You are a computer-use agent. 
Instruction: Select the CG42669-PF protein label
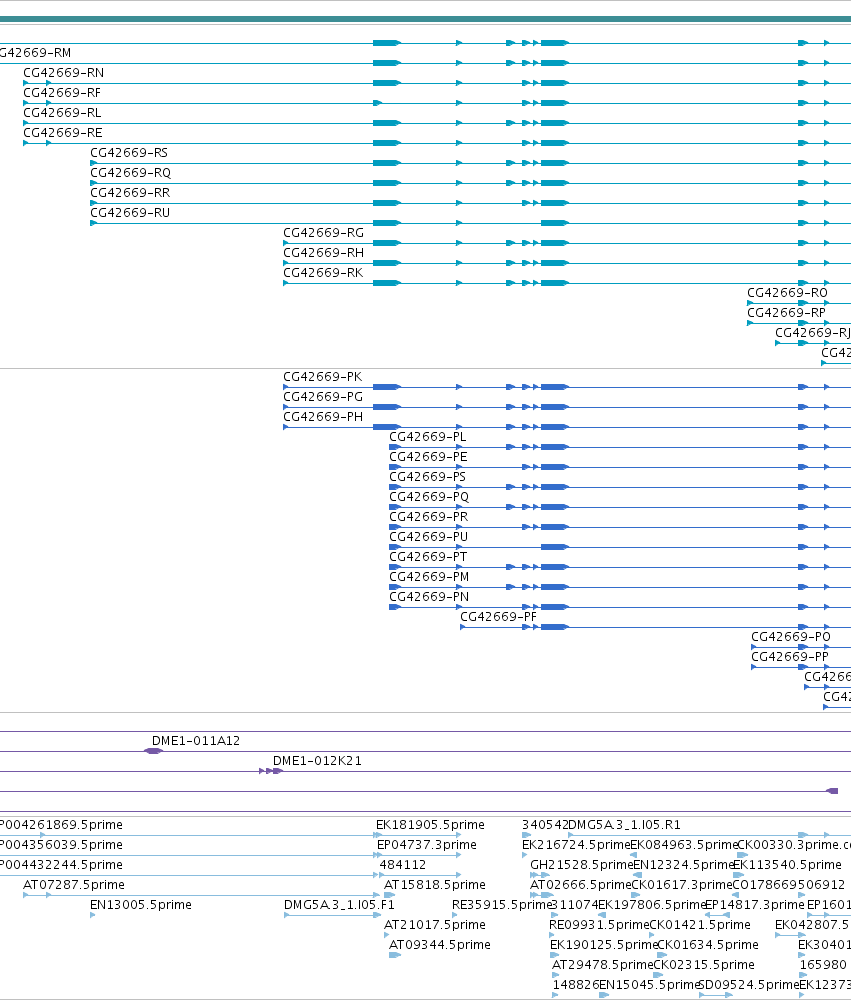pyautogui.click(x=498, y=617)
